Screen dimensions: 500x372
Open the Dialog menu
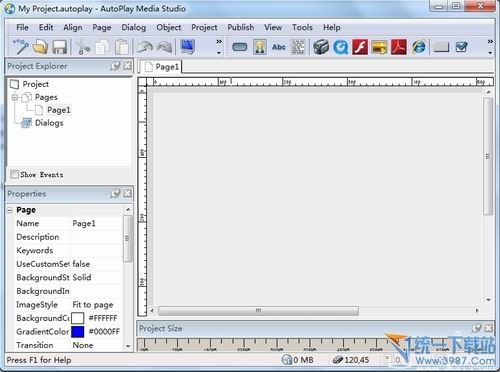134,27
